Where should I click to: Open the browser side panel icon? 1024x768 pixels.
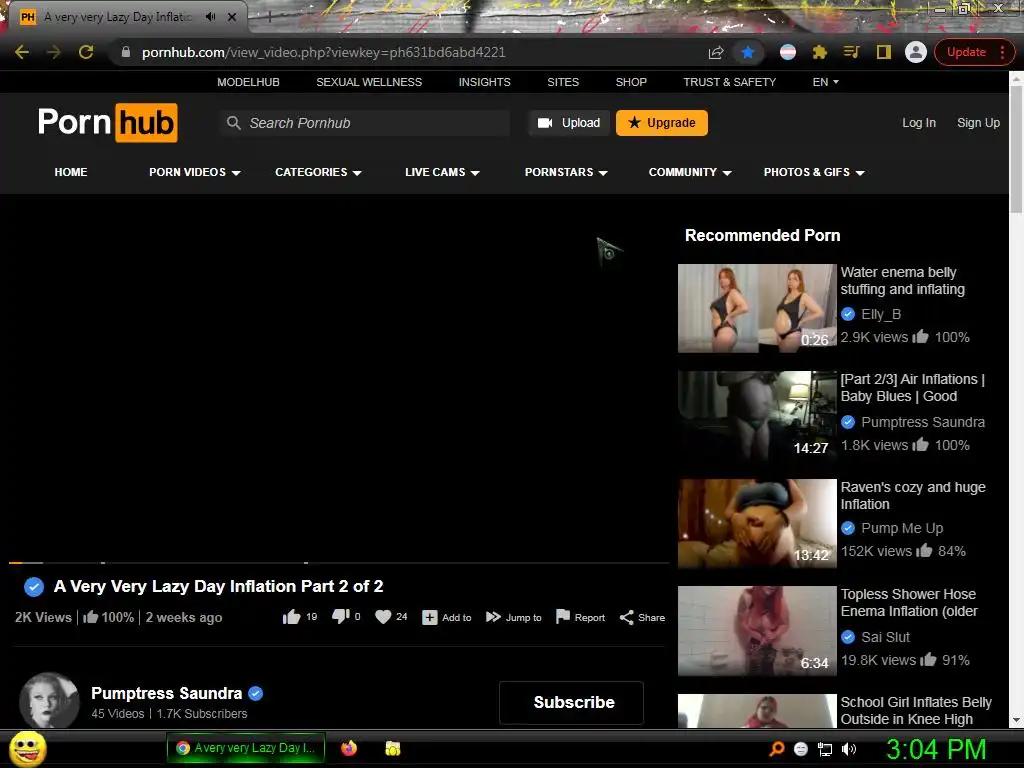click(884, 52)
